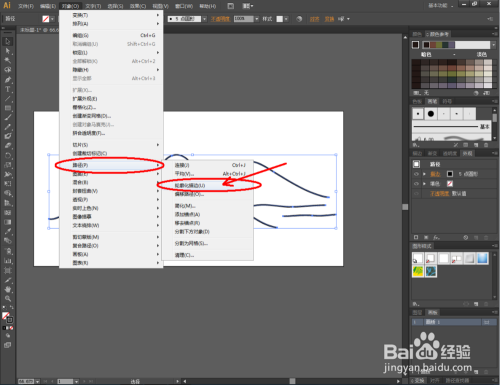Select the Paintbrush tool
500x385 pixels.
8,117
